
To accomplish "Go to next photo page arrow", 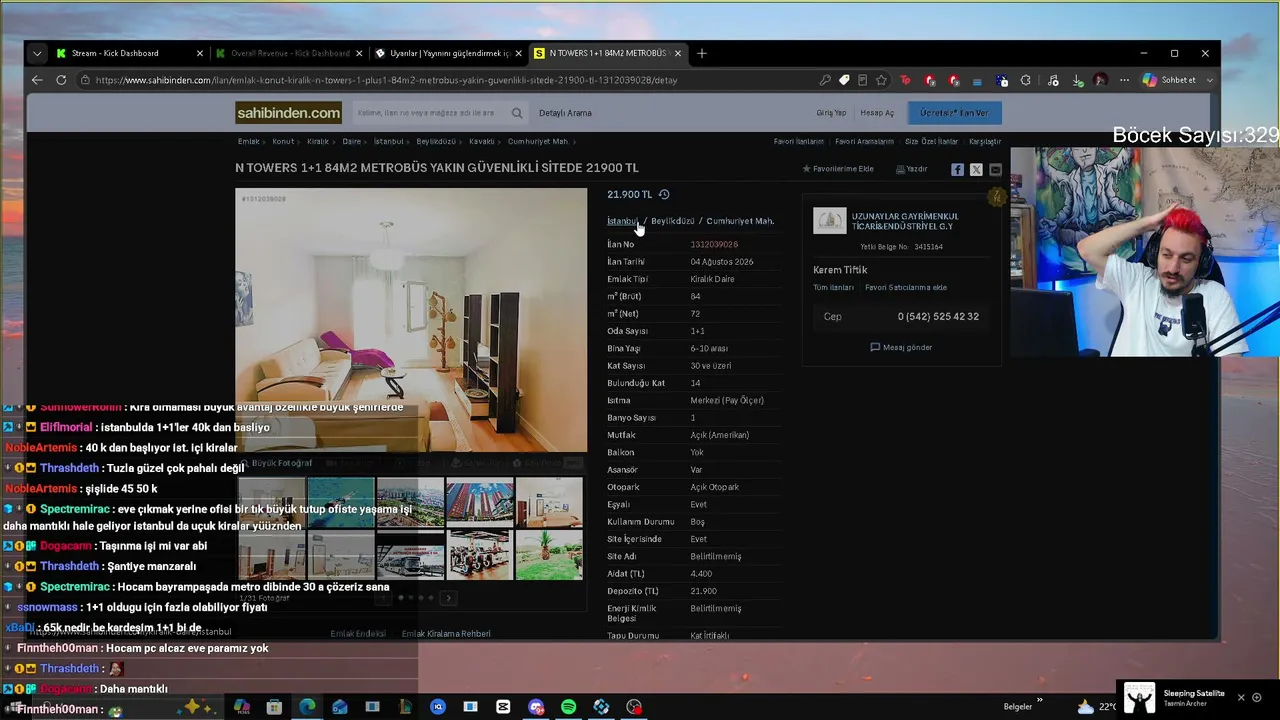I will [x=448, y=598].
